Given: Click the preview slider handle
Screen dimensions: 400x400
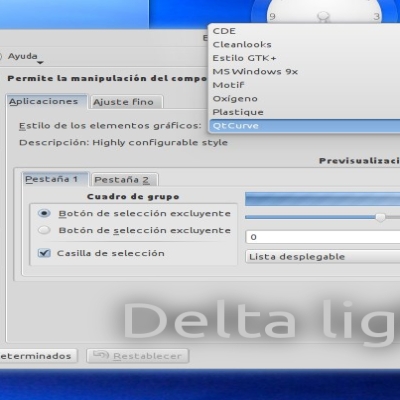Looking at the screenshot, I should point(380,217).
